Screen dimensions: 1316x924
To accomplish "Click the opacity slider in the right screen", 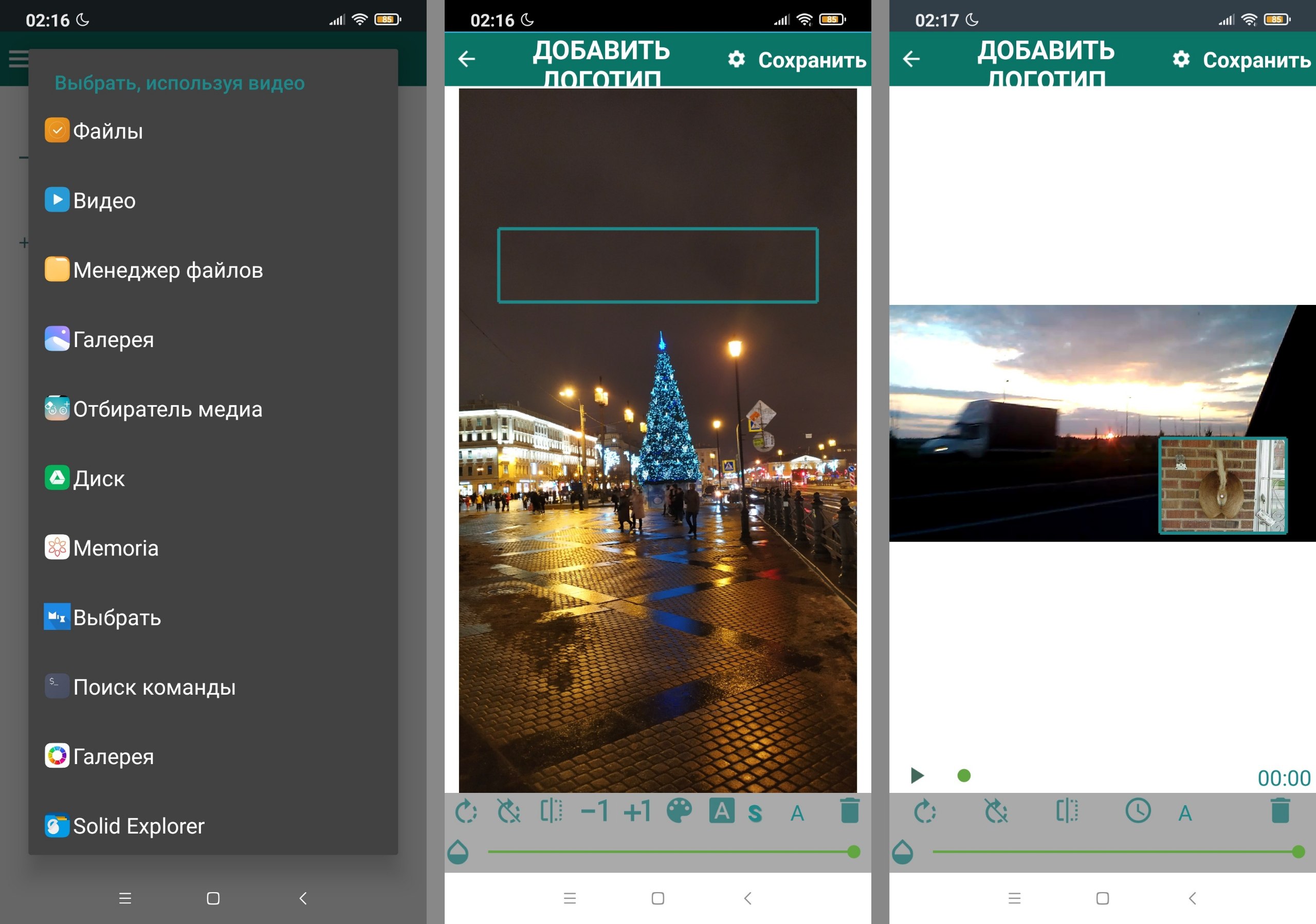I will 1119,852.
